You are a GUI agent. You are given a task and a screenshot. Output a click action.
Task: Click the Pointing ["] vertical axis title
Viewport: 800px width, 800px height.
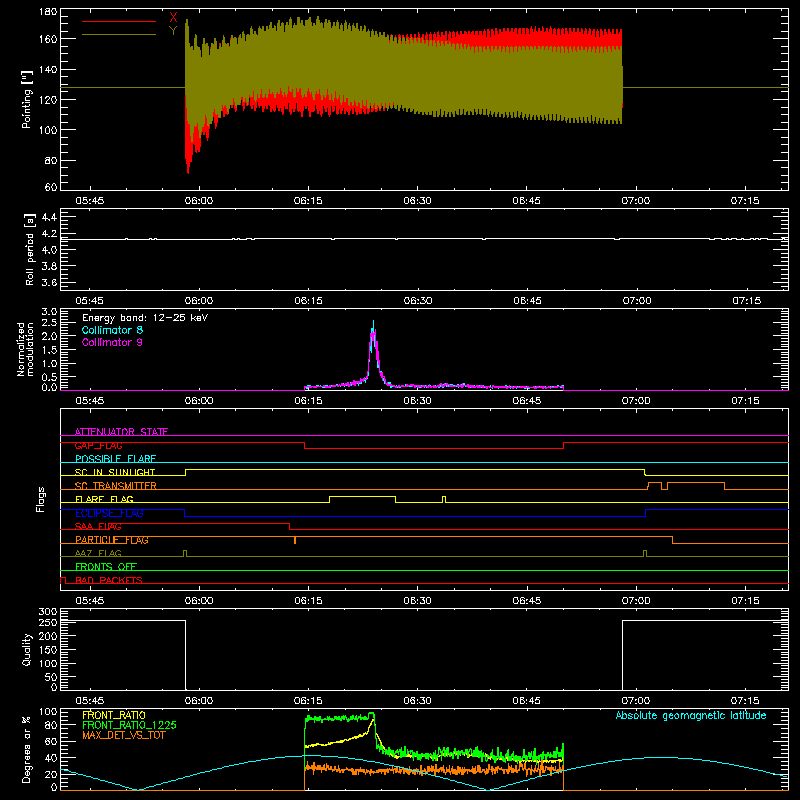(27, 99)
